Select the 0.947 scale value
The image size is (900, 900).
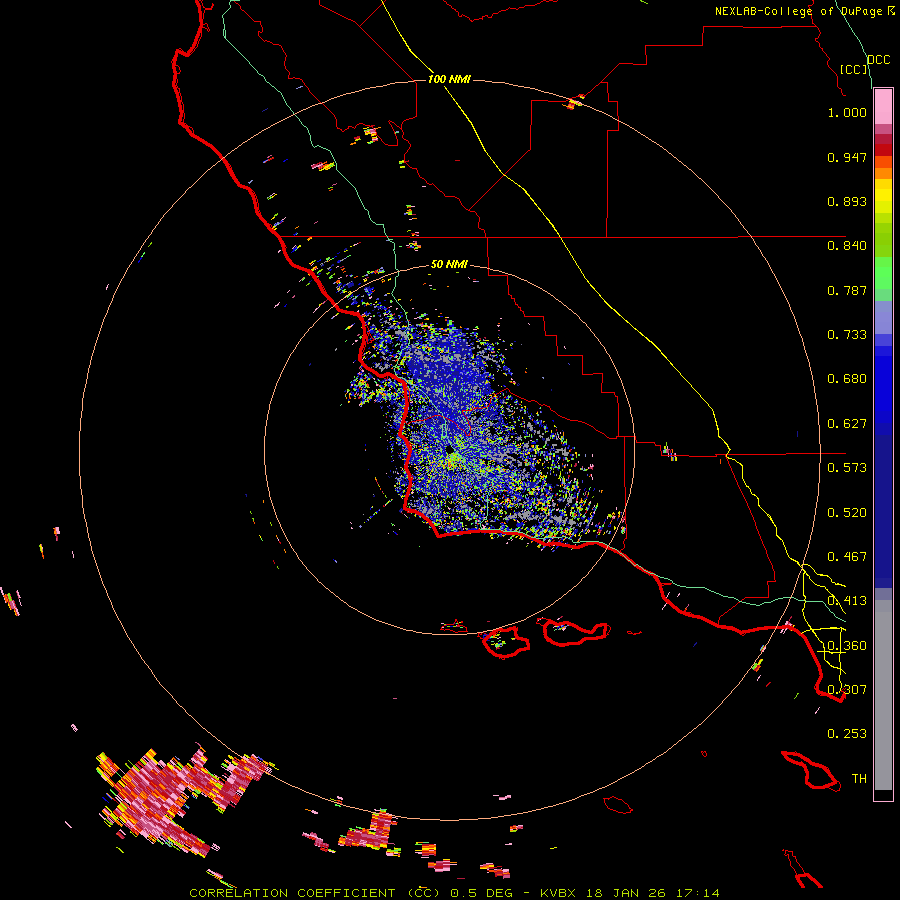tap(847, 157)
